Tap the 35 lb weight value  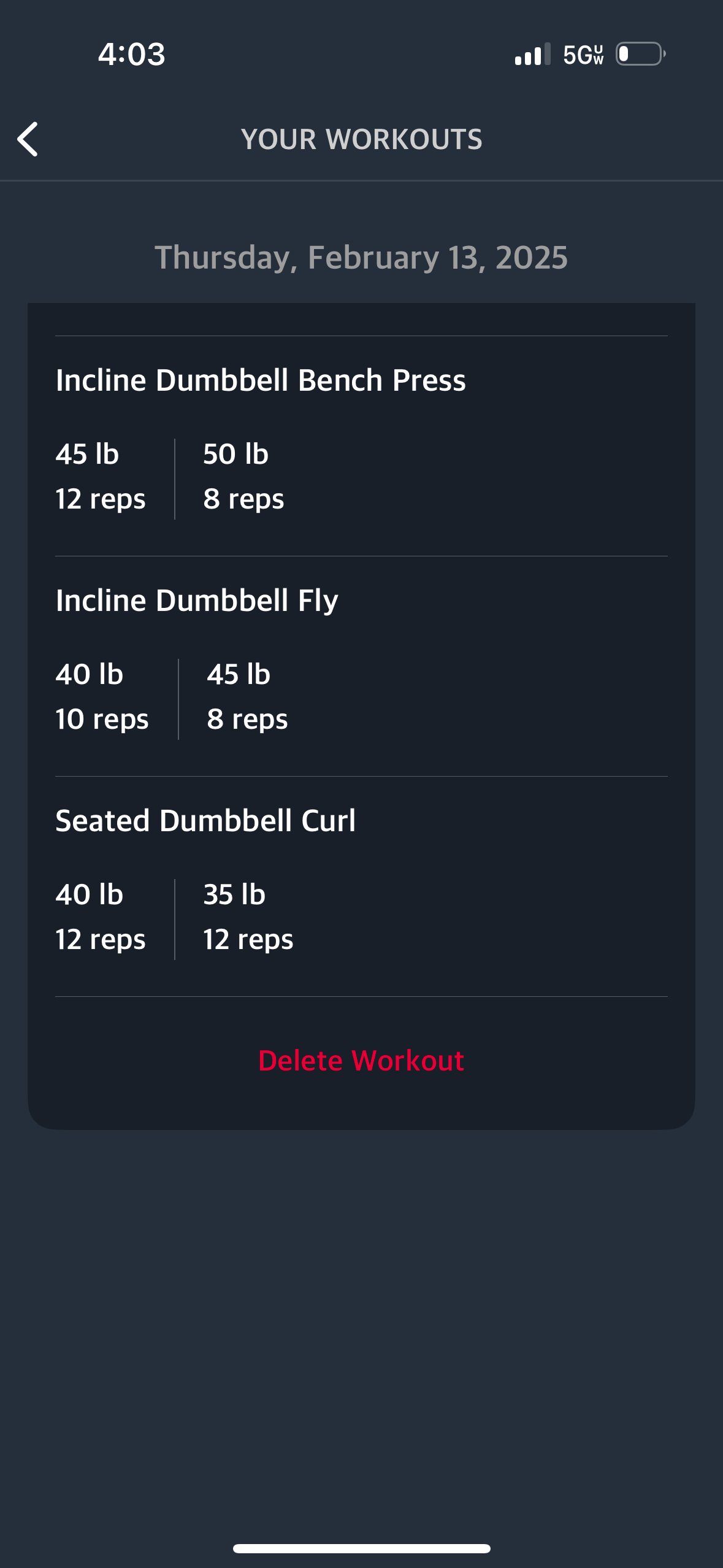pyautogui.click(x=234, y=895)
